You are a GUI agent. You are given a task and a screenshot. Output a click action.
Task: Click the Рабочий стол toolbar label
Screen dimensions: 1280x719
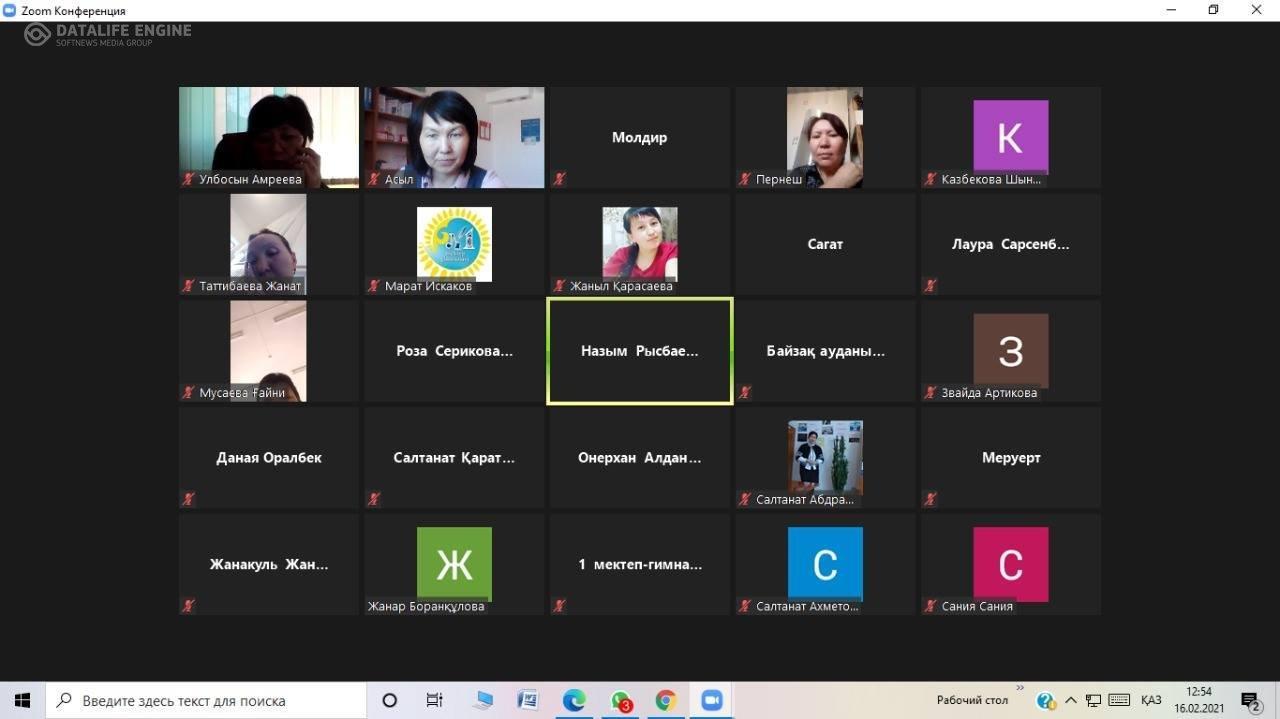(972, 700)
